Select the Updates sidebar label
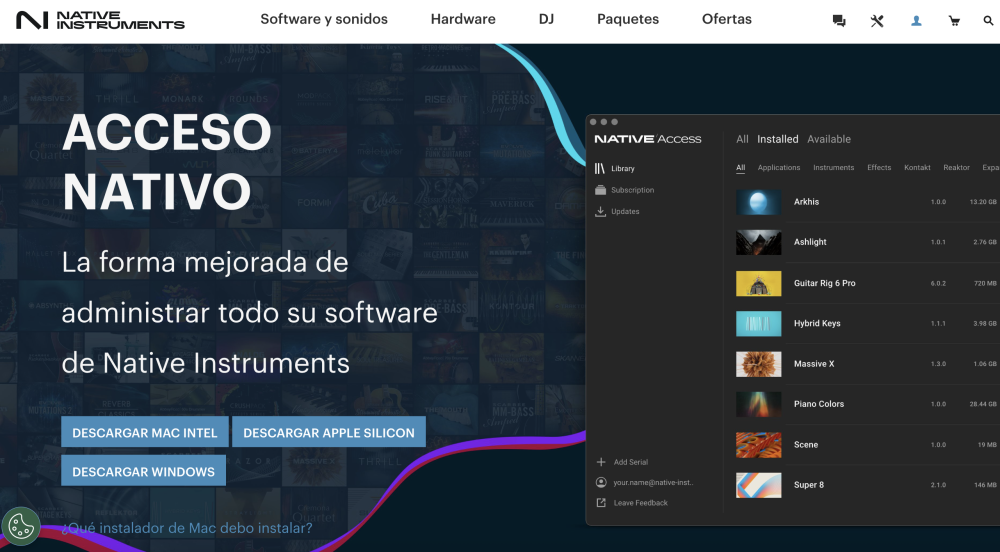1000x552 pixels. point(625,212)
